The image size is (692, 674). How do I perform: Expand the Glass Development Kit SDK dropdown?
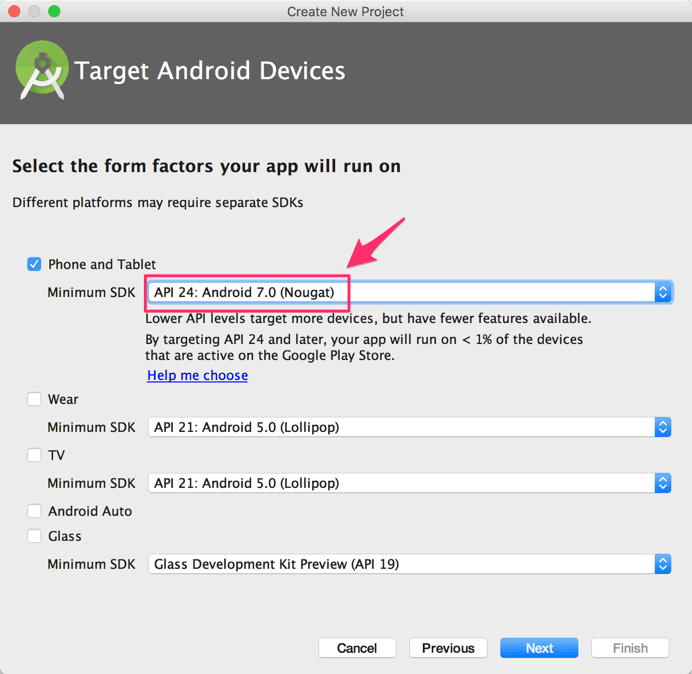click(410, 564)
